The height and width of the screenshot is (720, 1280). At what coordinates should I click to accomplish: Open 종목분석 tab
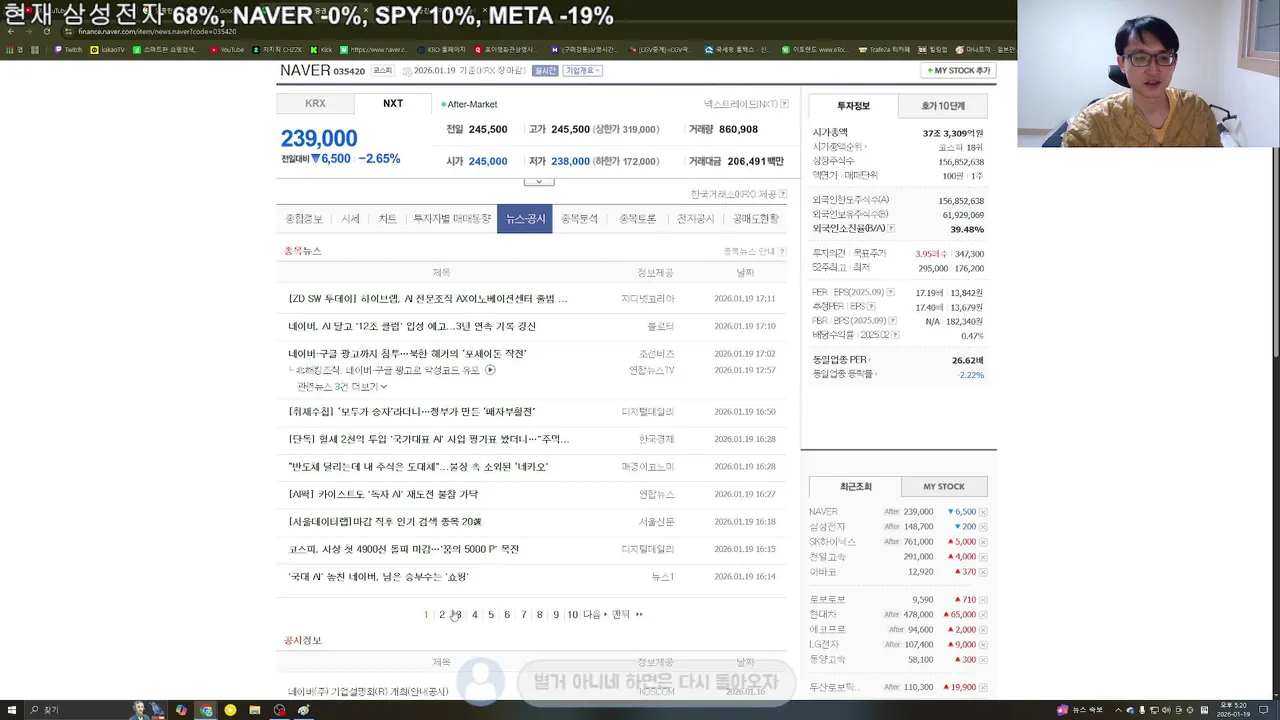pos(579,219)
